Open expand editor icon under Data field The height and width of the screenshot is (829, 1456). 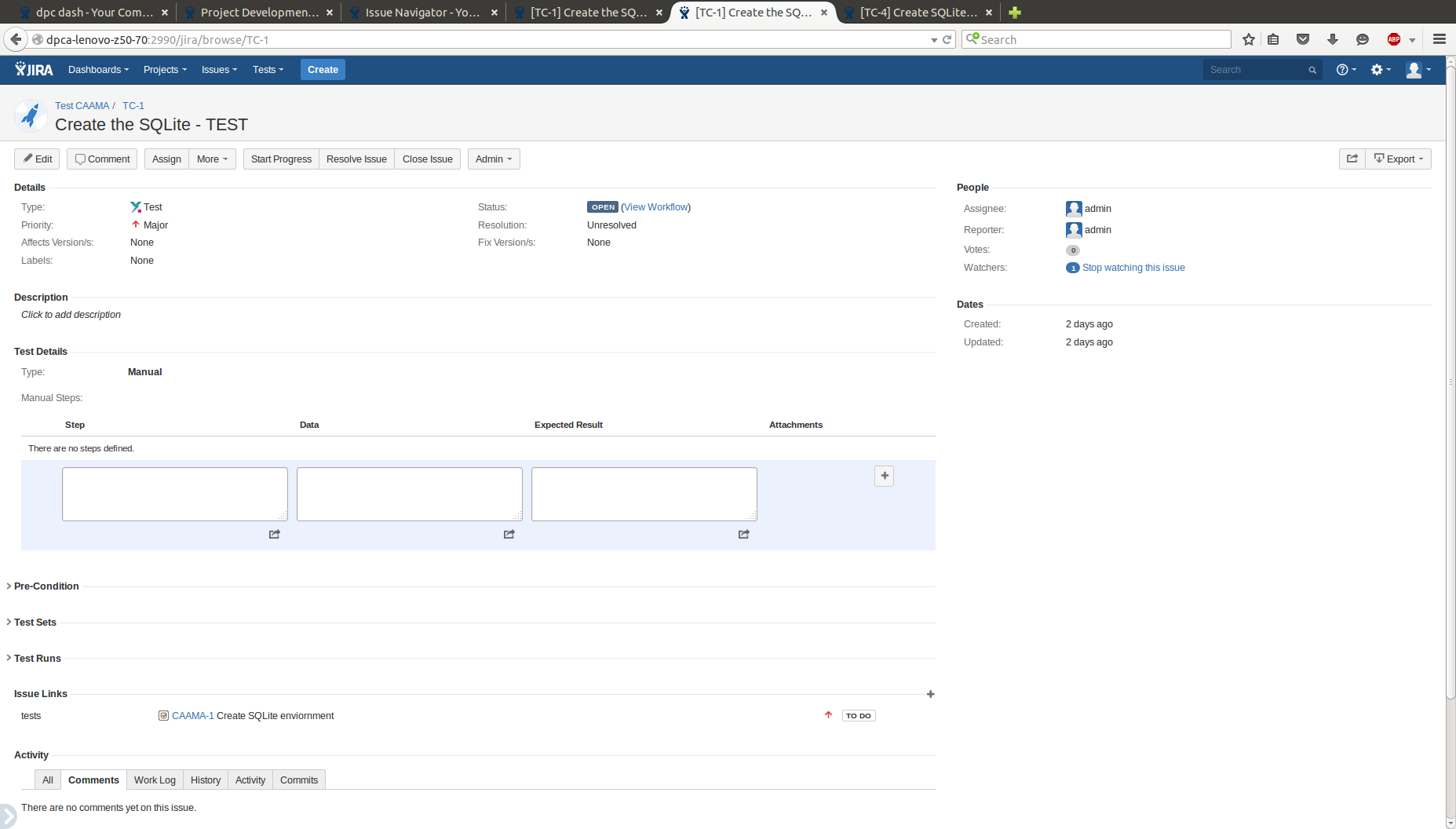point(509,534)
